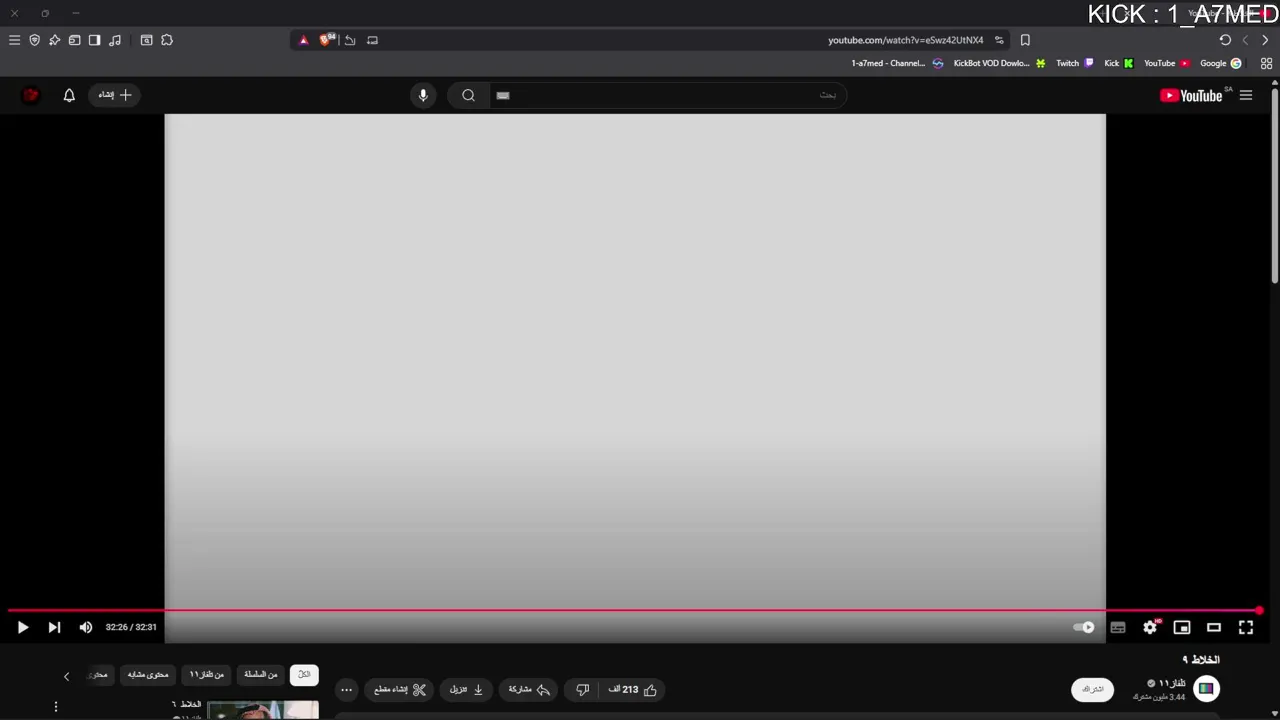Open the KickBot VOD Downloader bookmark
This screenshot has width=1280, height=720.
click(x=1000, y=63)
